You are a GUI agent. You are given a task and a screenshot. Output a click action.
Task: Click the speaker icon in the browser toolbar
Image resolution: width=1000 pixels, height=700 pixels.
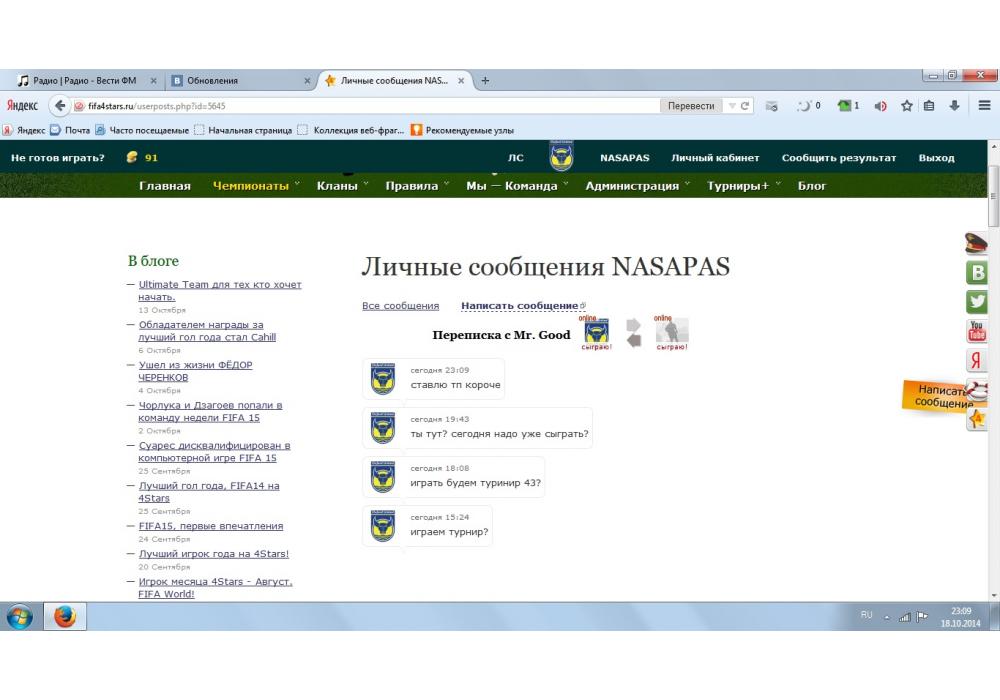tap(881, 106)
